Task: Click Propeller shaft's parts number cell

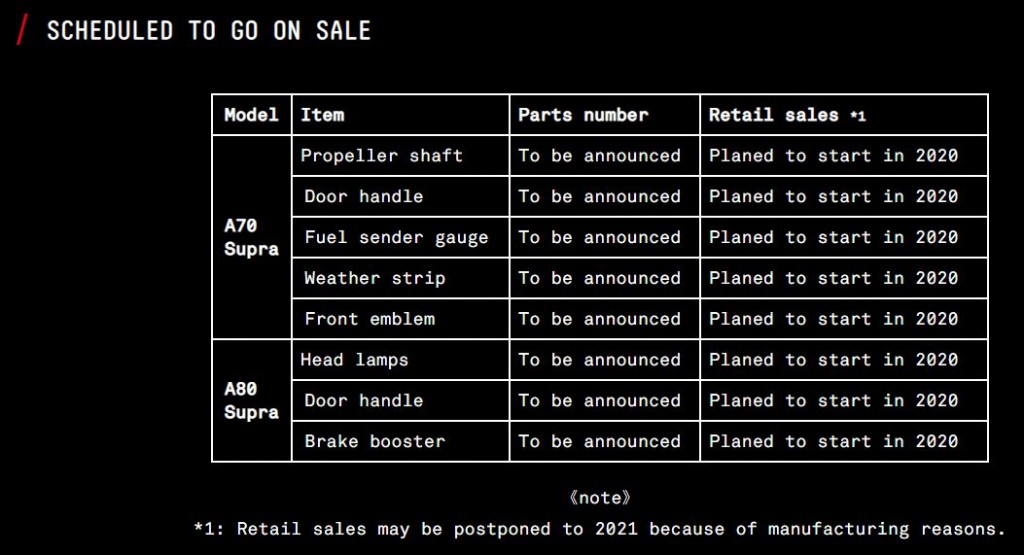Action: click(x=599, y=155)
